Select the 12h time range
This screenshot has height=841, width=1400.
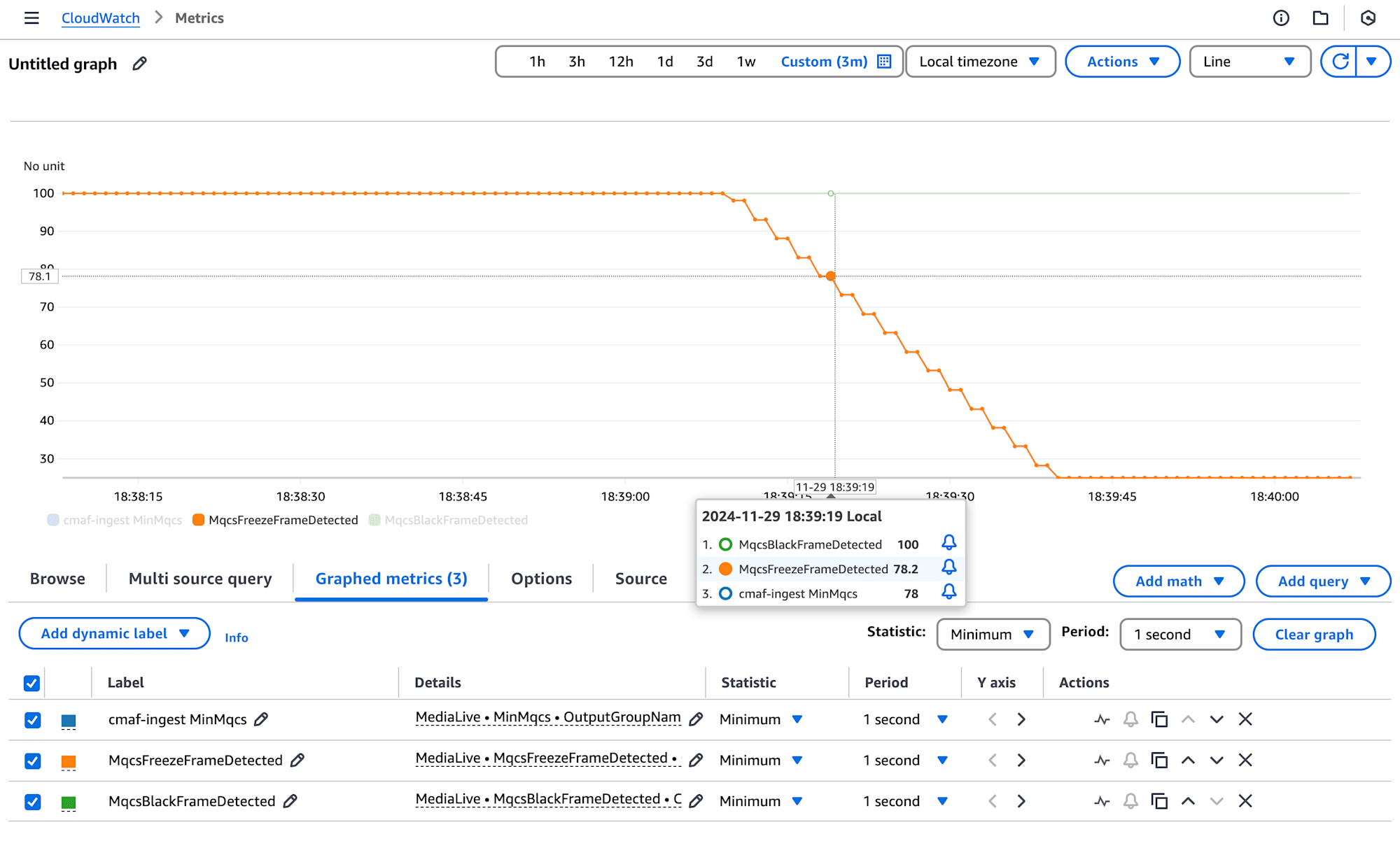point(621,62)
